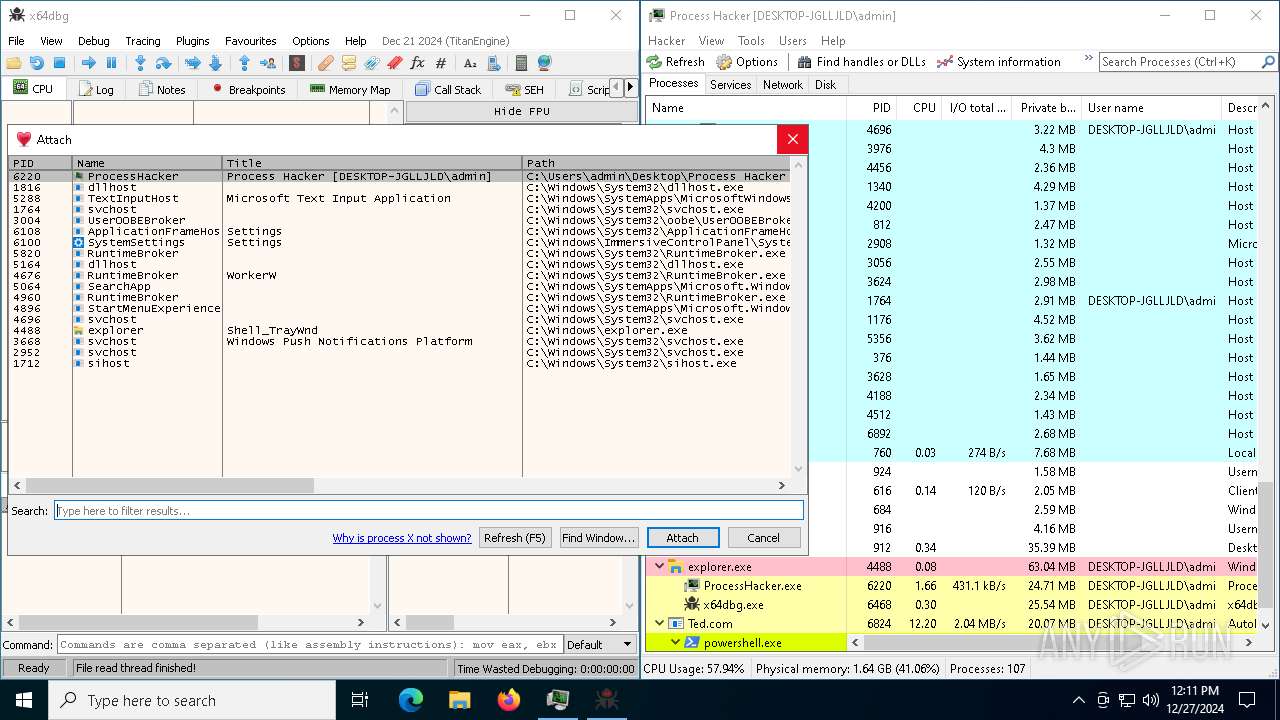Switch to the Network tab in Process Hacker
This screenshot has height=720, width=1280.
(x=782, y=85)
